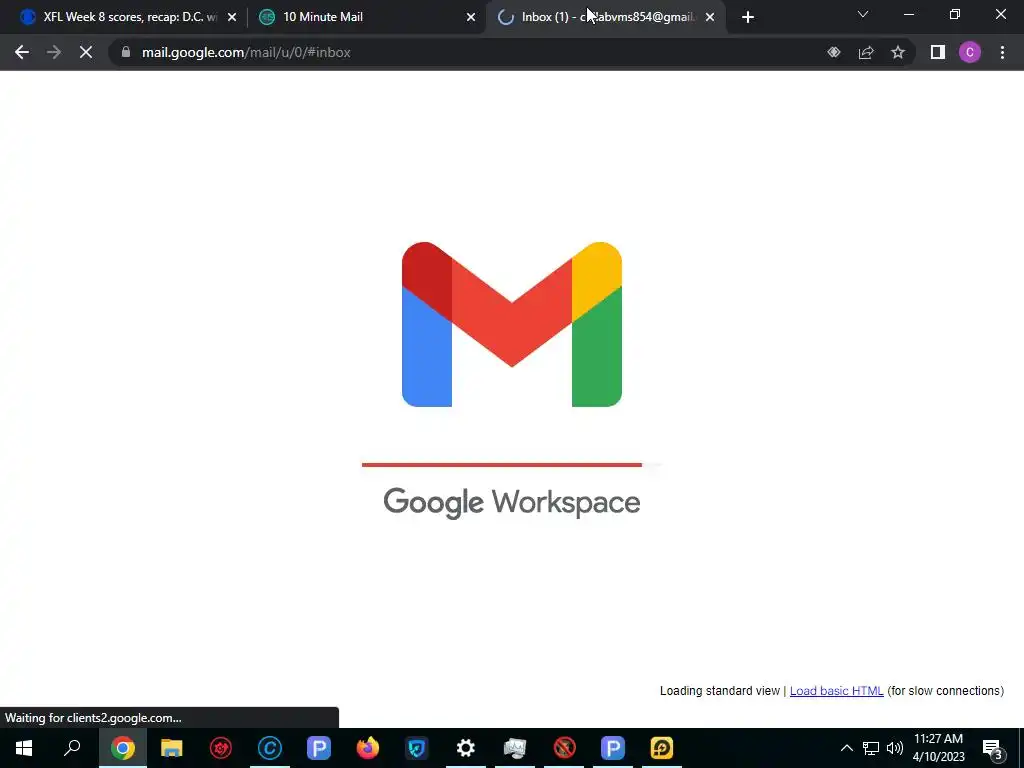This screenshot has width=1024, height=768.
Task: Open the monitor-graph taskbar app
Action: coord(515,748)
